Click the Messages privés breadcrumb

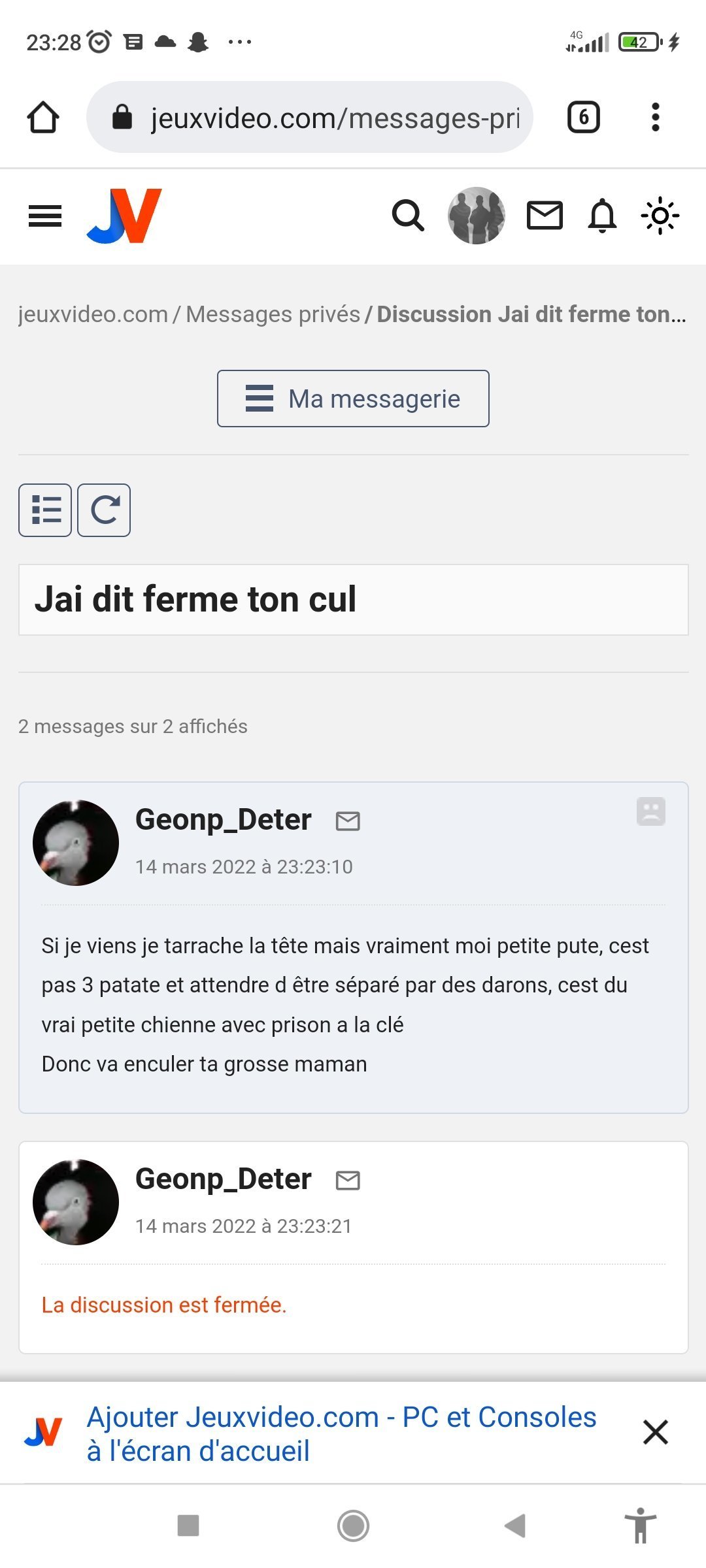(x=273, y=314)
